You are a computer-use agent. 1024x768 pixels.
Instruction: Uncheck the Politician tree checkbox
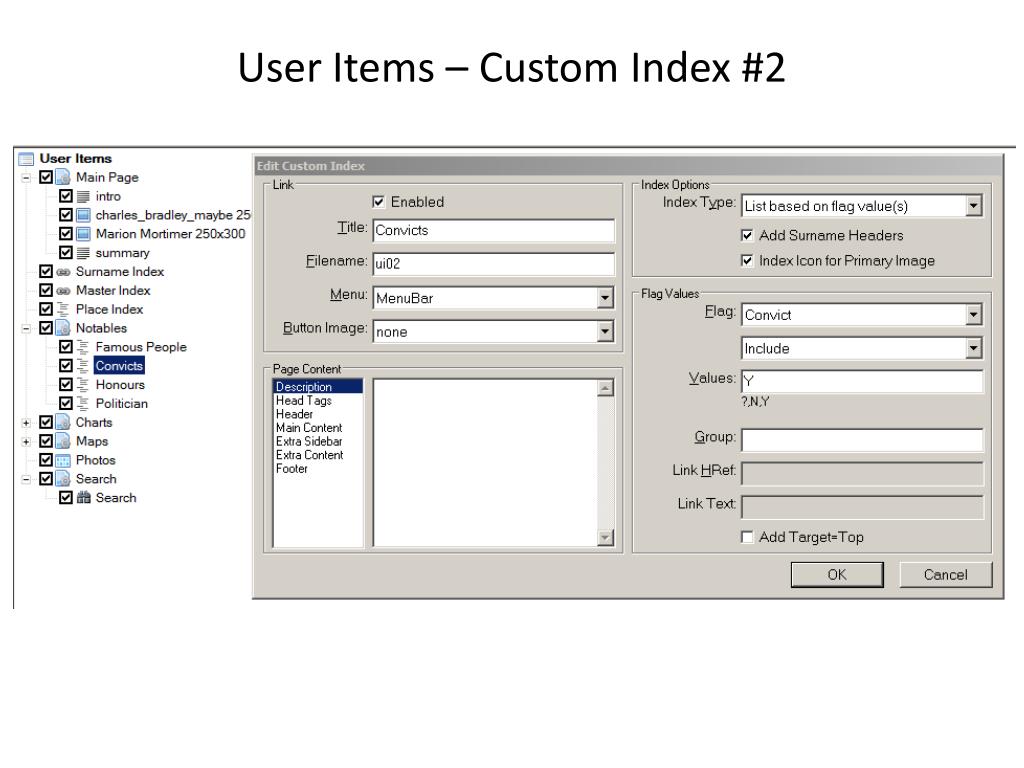tap(66, 403)
